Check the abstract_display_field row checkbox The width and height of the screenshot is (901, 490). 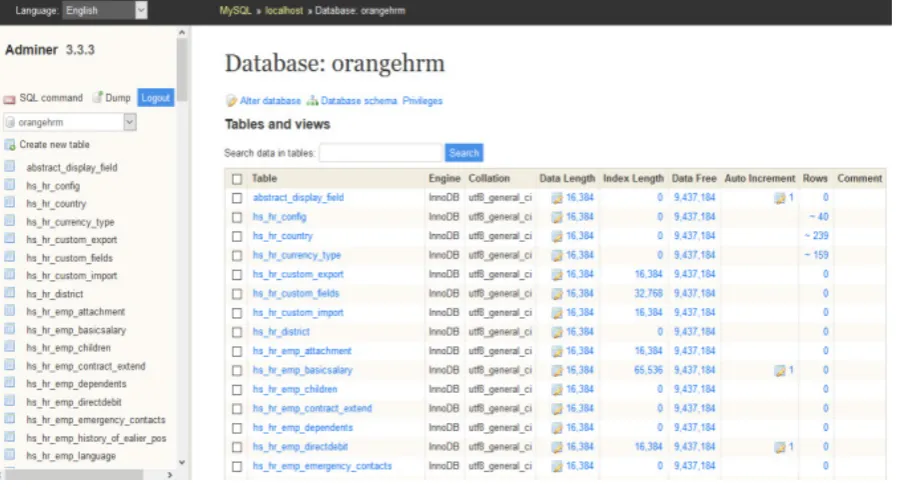237,198
